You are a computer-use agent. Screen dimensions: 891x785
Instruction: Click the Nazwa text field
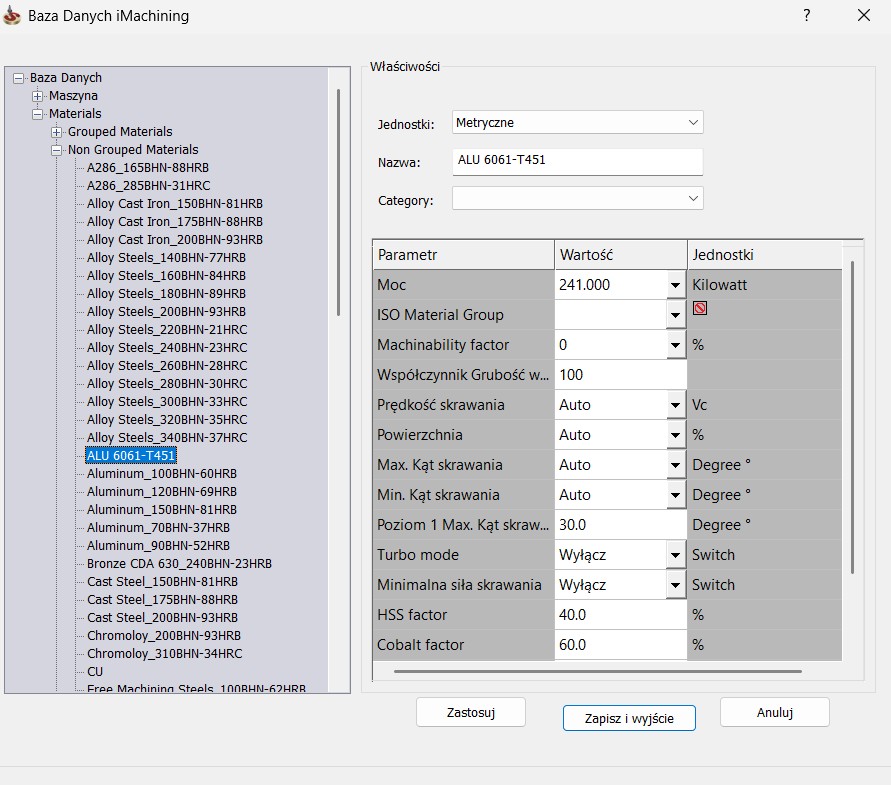[x=577, y=161]
